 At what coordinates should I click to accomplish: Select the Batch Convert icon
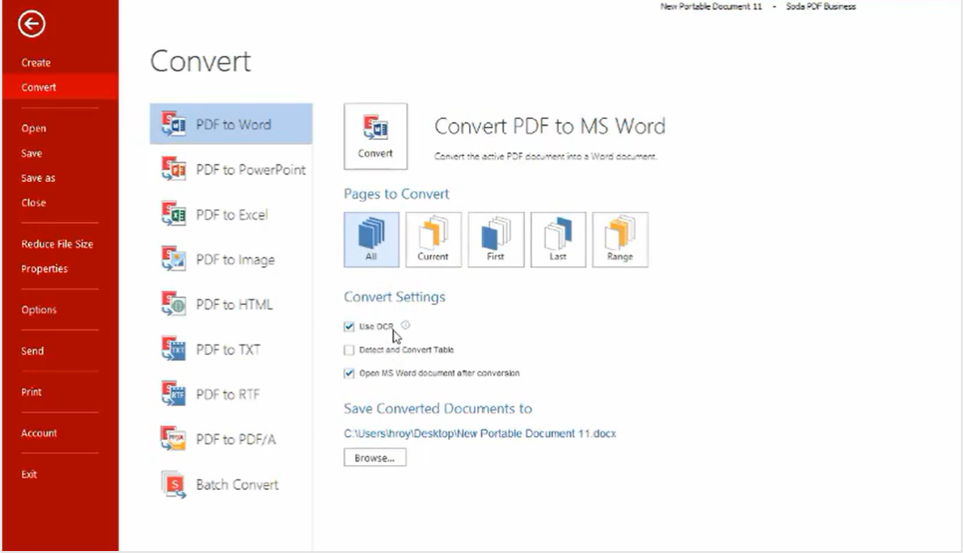click(174, 484)
